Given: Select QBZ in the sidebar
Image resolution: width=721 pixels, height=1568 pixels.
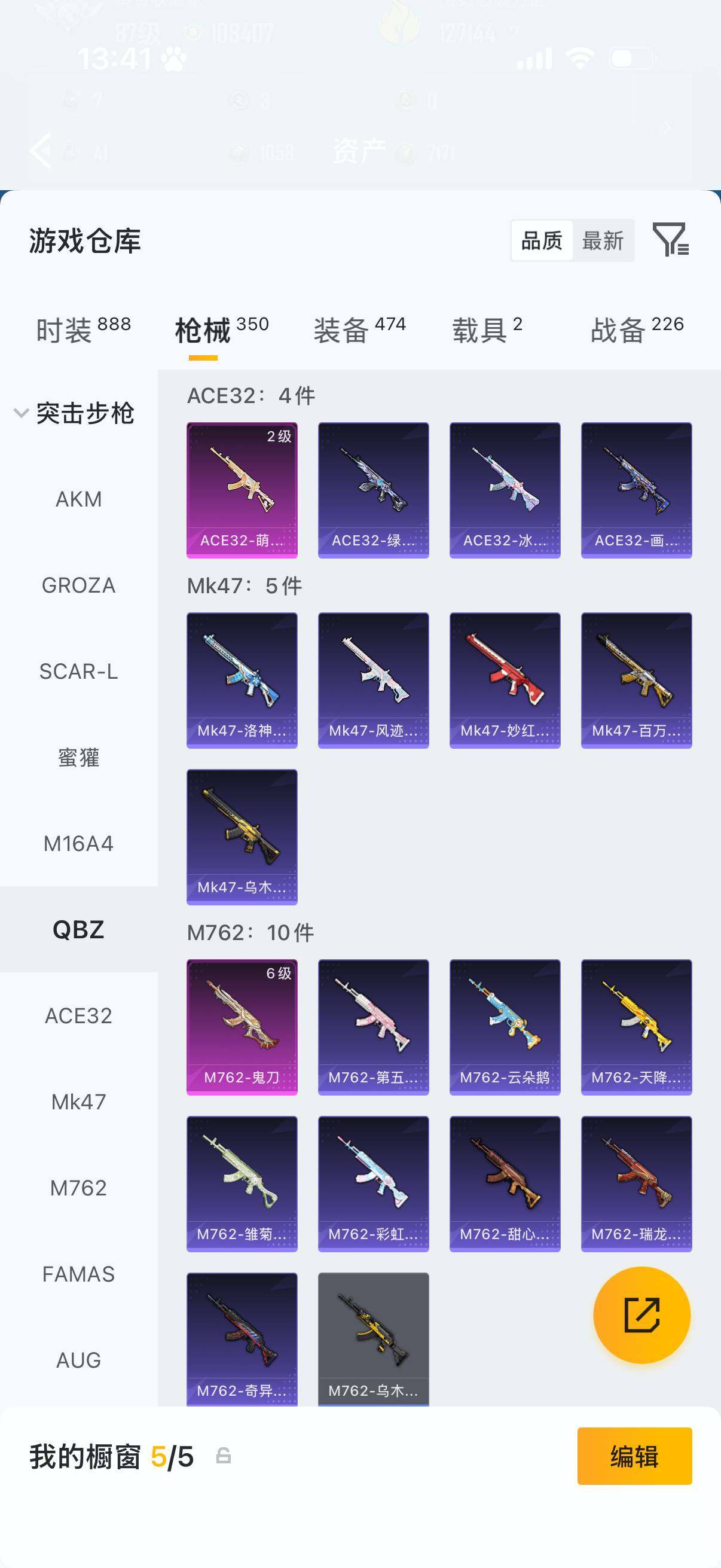Looking at the screenshot, I should (78, 929).
